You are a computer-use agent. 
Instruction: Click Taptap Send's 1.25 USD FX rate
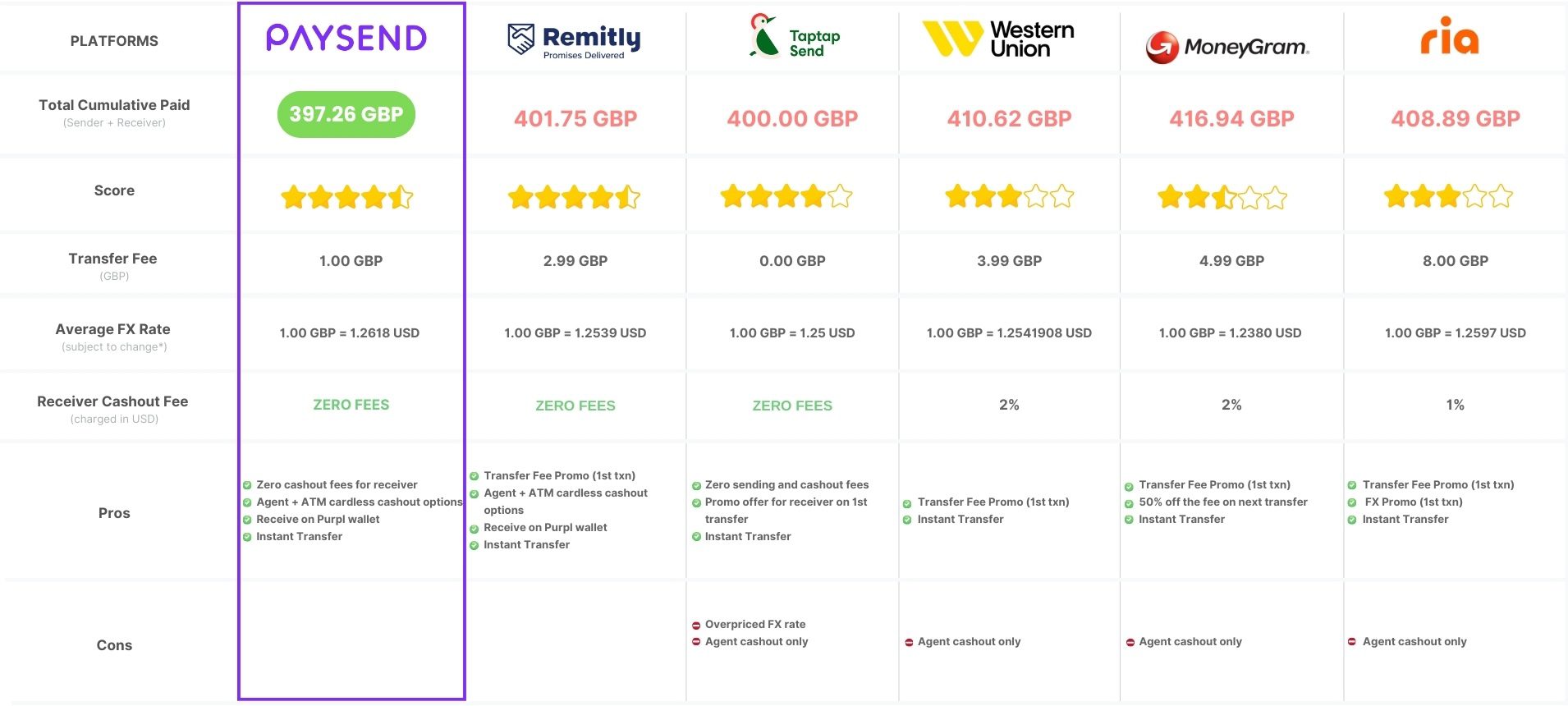click(x=792, y=333)
